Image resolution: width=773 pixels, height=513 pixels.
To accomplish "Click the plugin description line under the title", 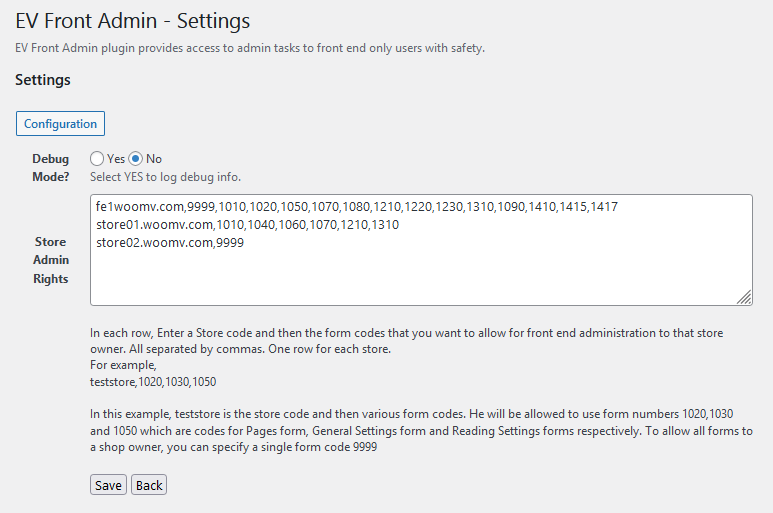I will pyautogui.click(x=250, y=48).
